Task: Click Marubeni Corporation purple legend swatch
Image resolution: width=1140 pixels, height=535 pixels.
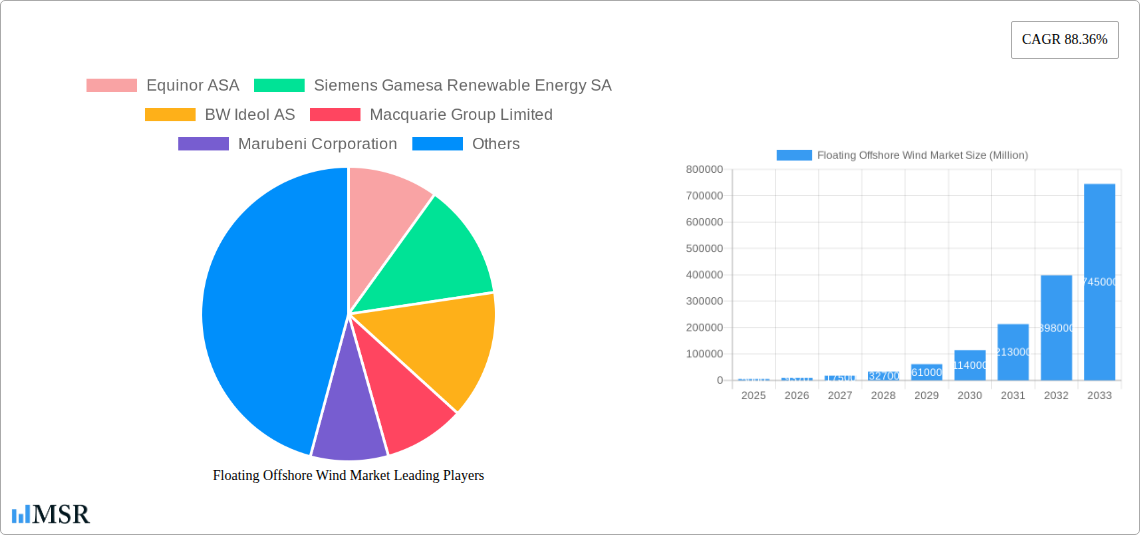Action: pos(203,144)
